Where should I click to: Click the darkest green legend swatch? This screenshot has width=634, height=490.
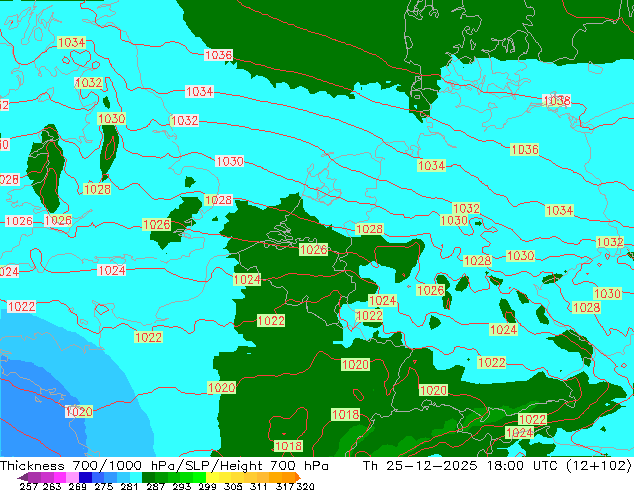point(148,477)
